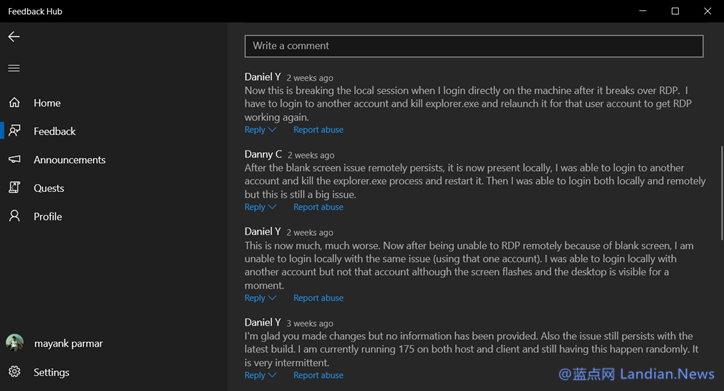Viewport: 724px width, 391px height.
Task: Click the Home house icon
Action: pyautogui.click(x=15, y=102)
